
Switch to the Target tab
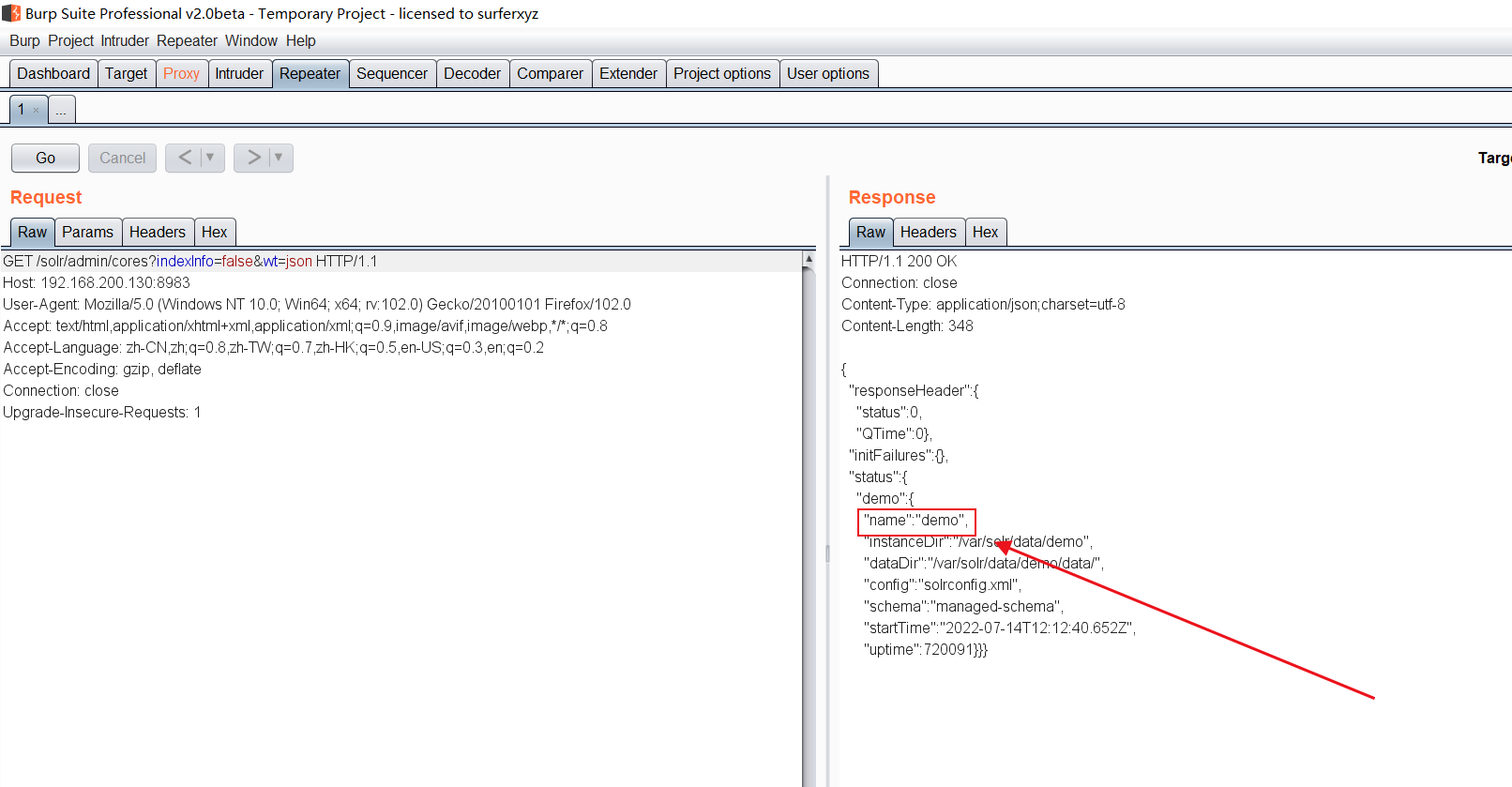tap(126, 73)
